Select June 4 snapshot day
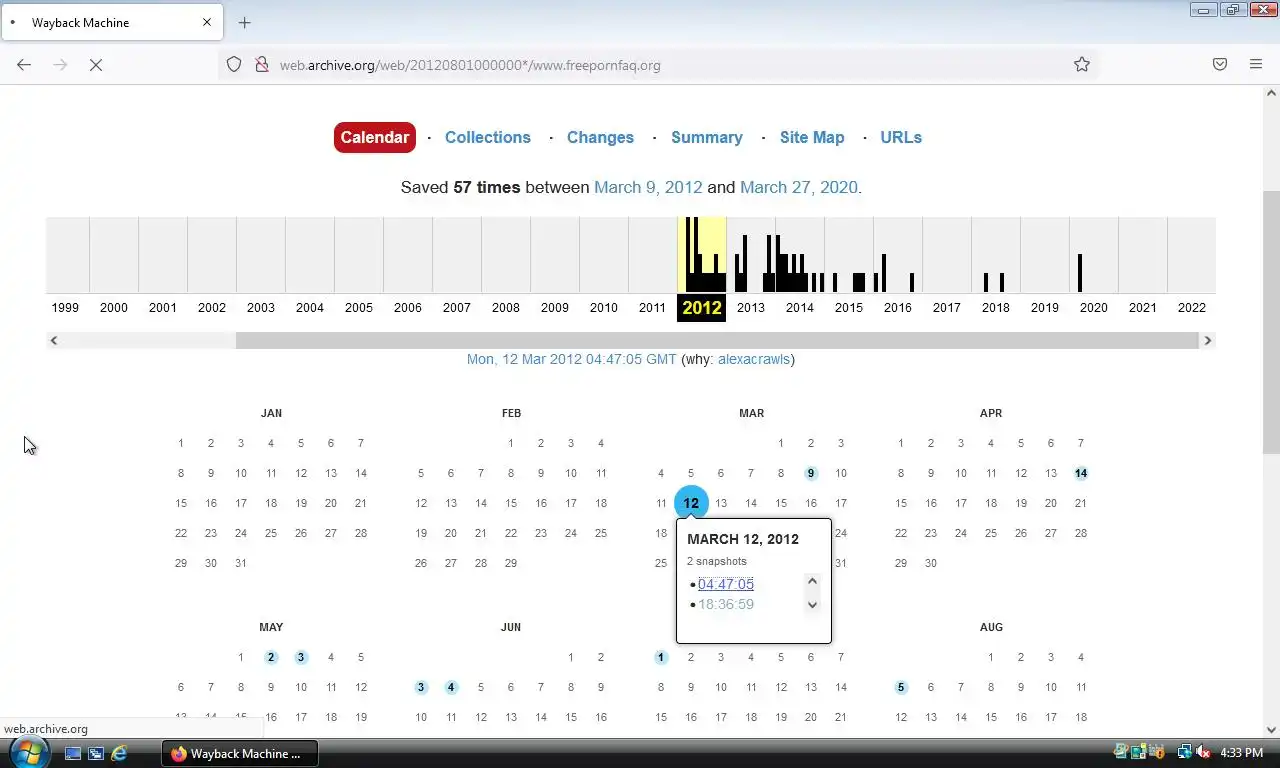This screenshot has height=768, width=1280. tap(451, 687)
